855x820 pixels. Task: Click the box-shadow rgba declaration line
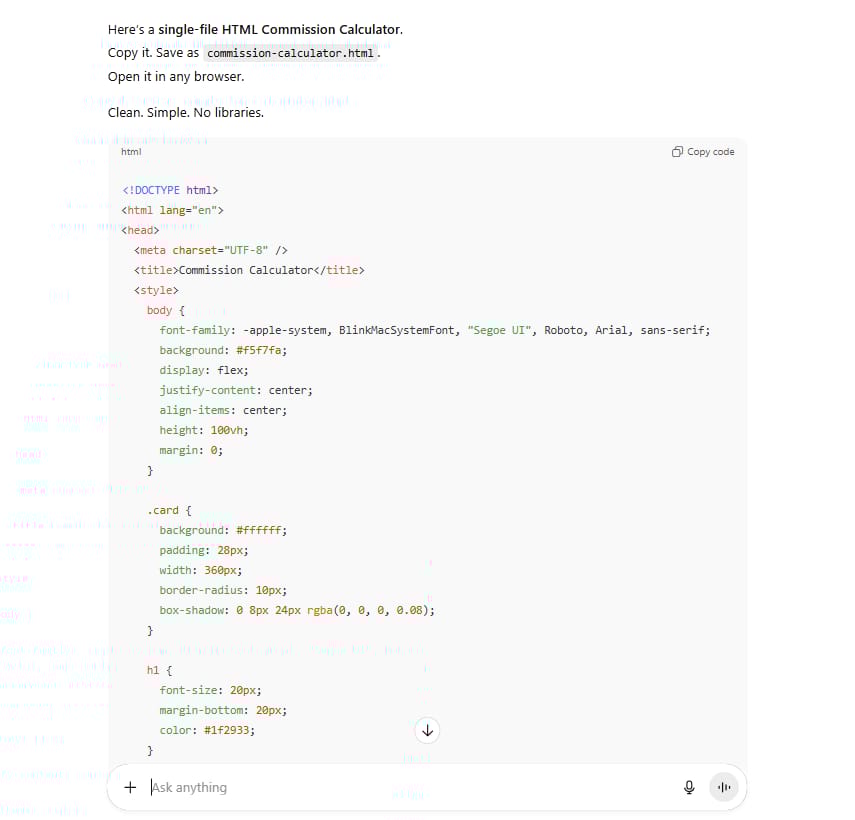coord(297,610)
